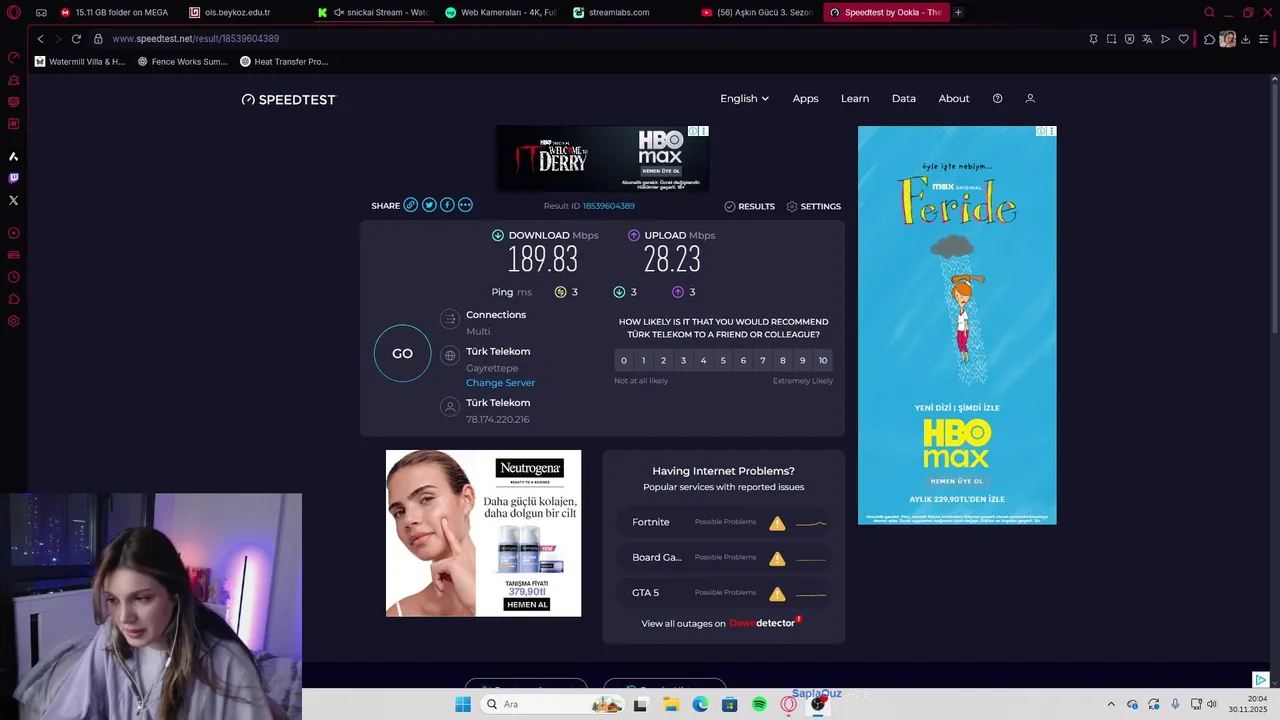
Task: Click the GO start test button
Action: 402,353
